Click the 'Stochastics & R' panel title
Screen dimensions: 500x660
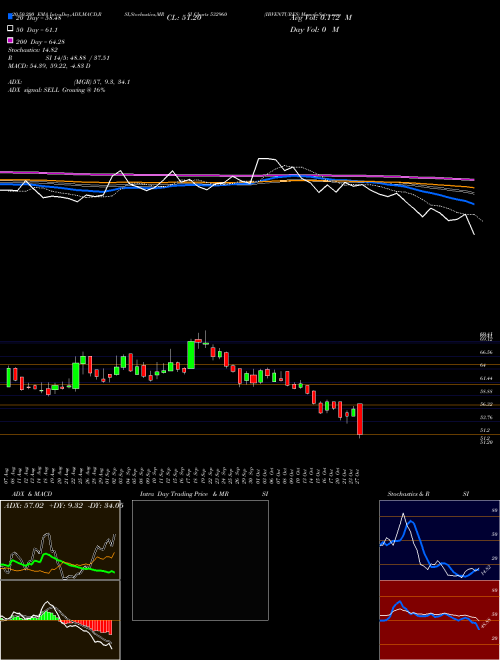(408, 494)
